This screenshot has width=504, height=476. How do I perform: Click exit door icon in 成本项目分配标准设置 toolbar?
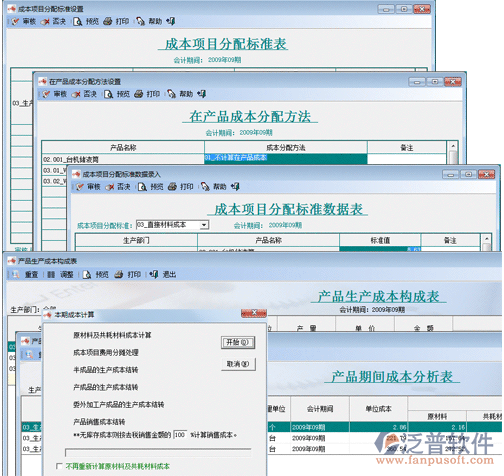[x=171, y=22]
